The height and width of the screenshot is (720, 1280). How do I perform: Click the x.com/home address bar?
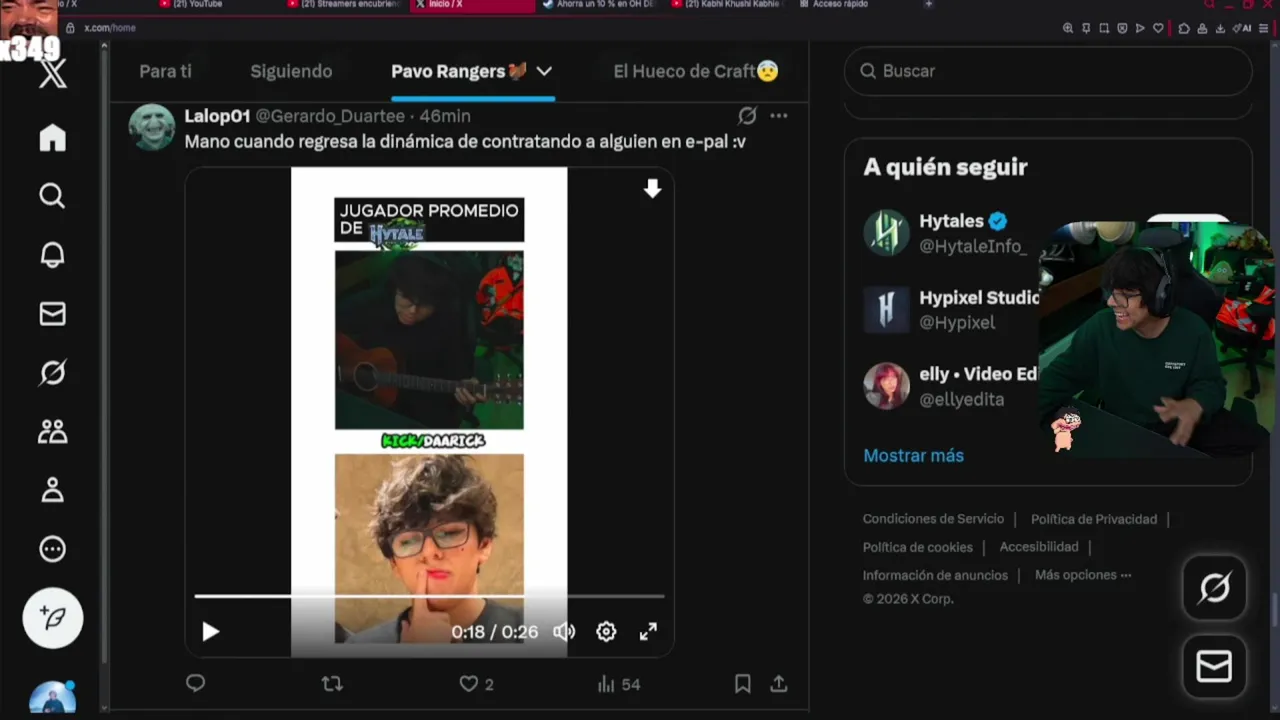pos(110,28)
